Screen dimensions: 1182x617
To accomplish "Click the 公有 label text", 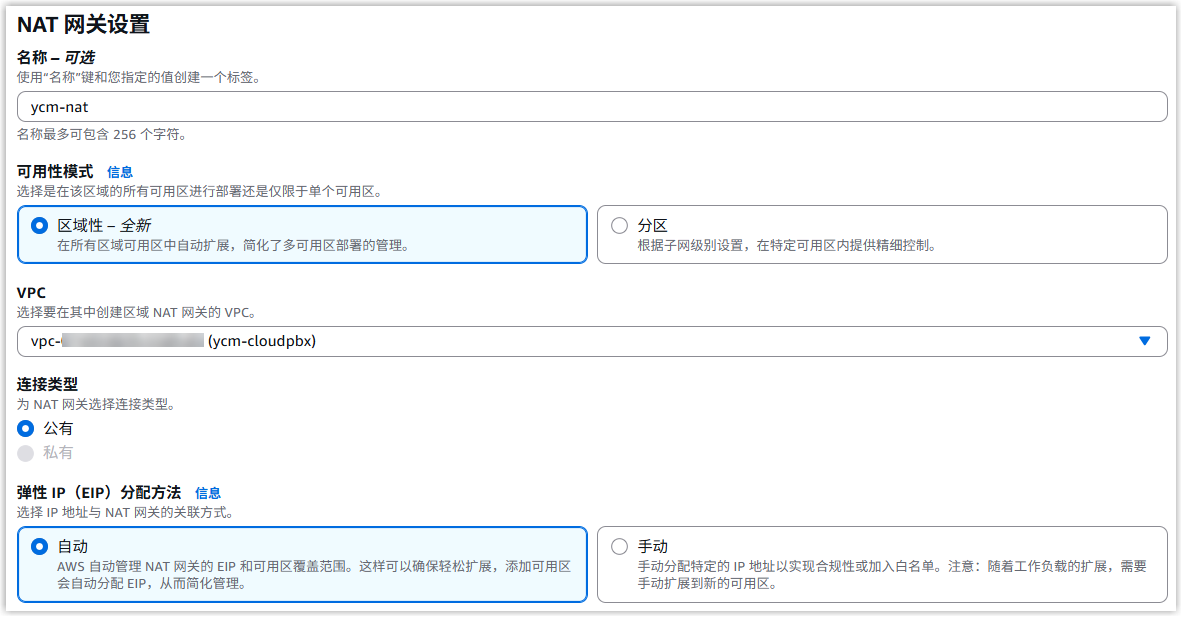I will [58, 428].
